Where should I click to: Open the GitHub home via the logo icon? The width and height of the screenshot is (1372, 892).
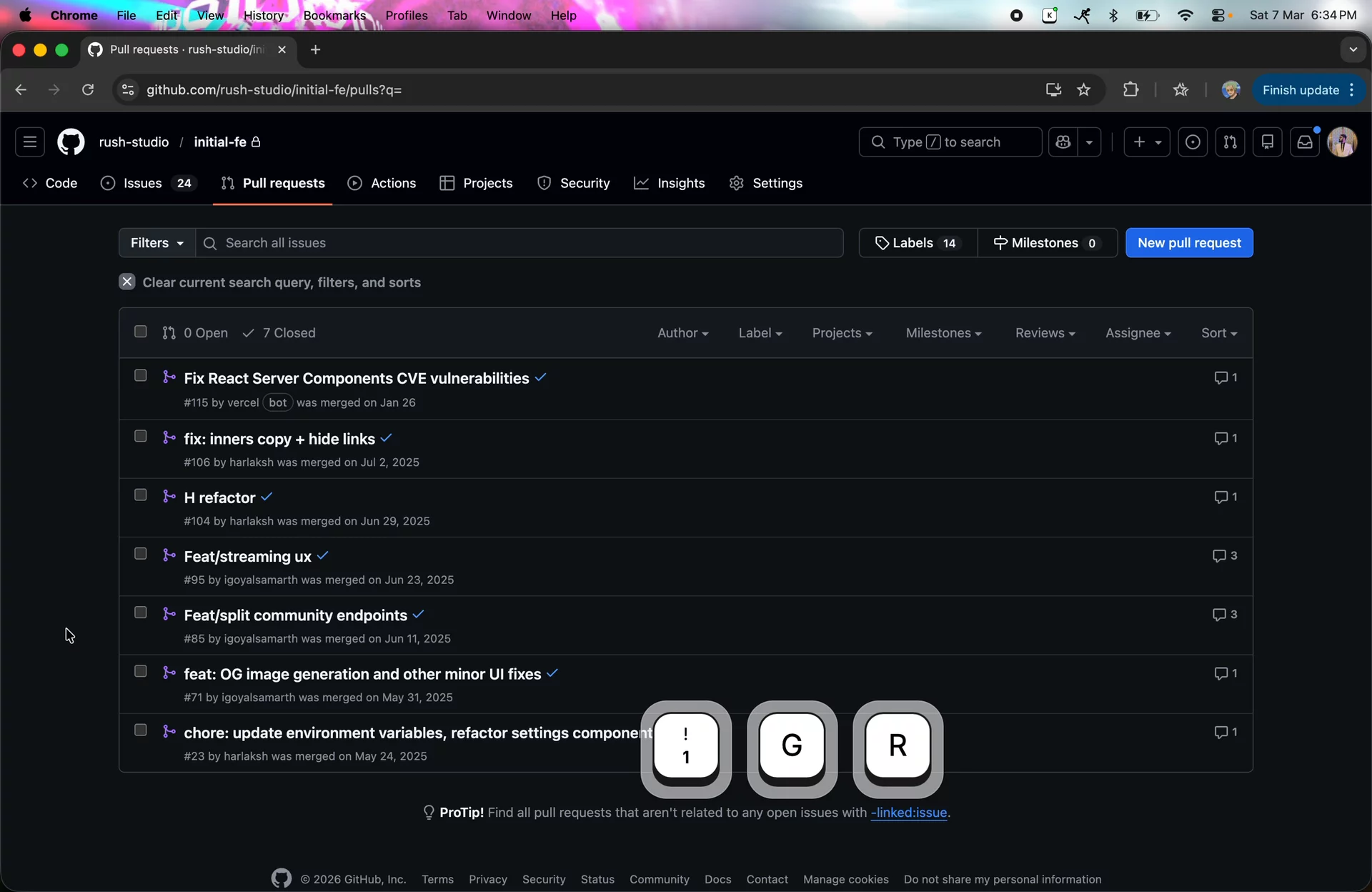coord(71,142)
